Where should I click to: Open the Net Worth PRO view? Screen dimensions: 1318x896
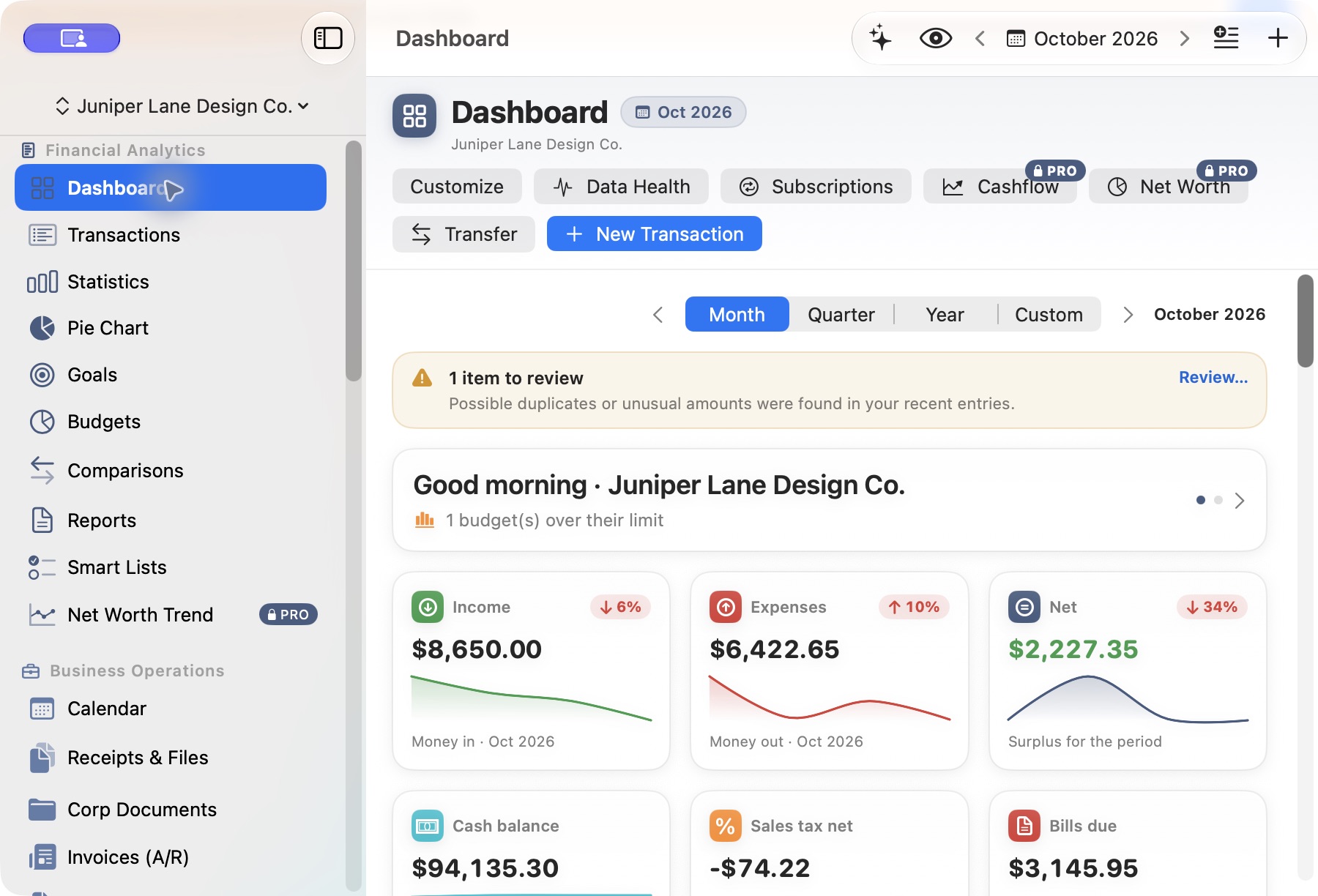pyautogui.click(x=1169, y=187)
